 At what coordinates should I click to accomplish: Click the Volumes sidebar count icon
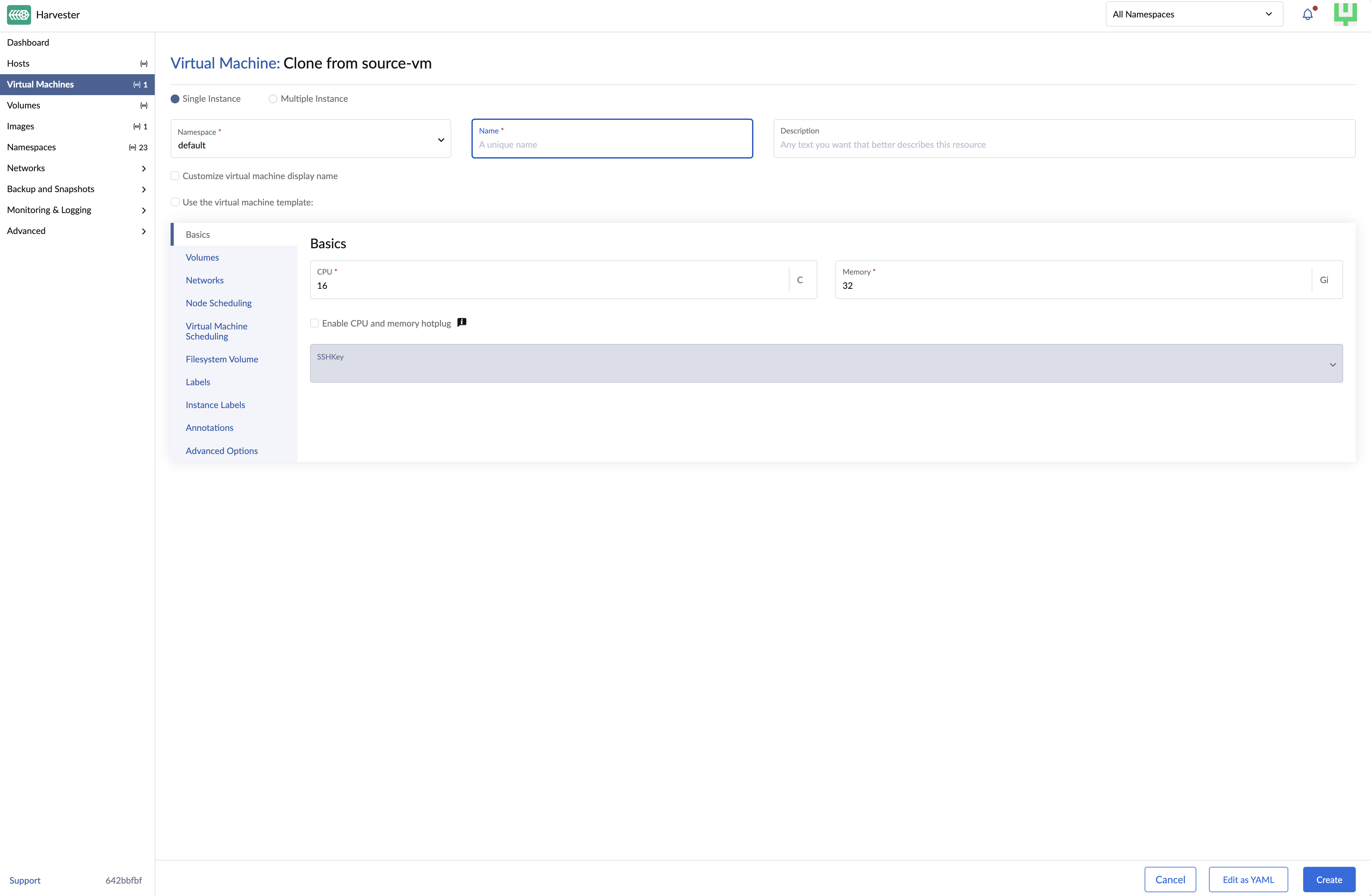point(144,106)
